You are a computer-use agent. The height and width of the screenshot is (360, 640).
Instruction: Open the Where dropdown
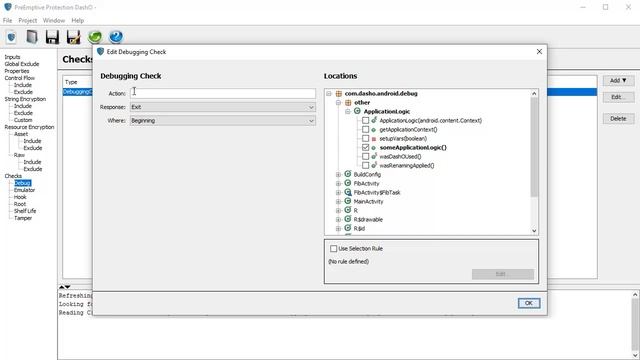(223, 120)
